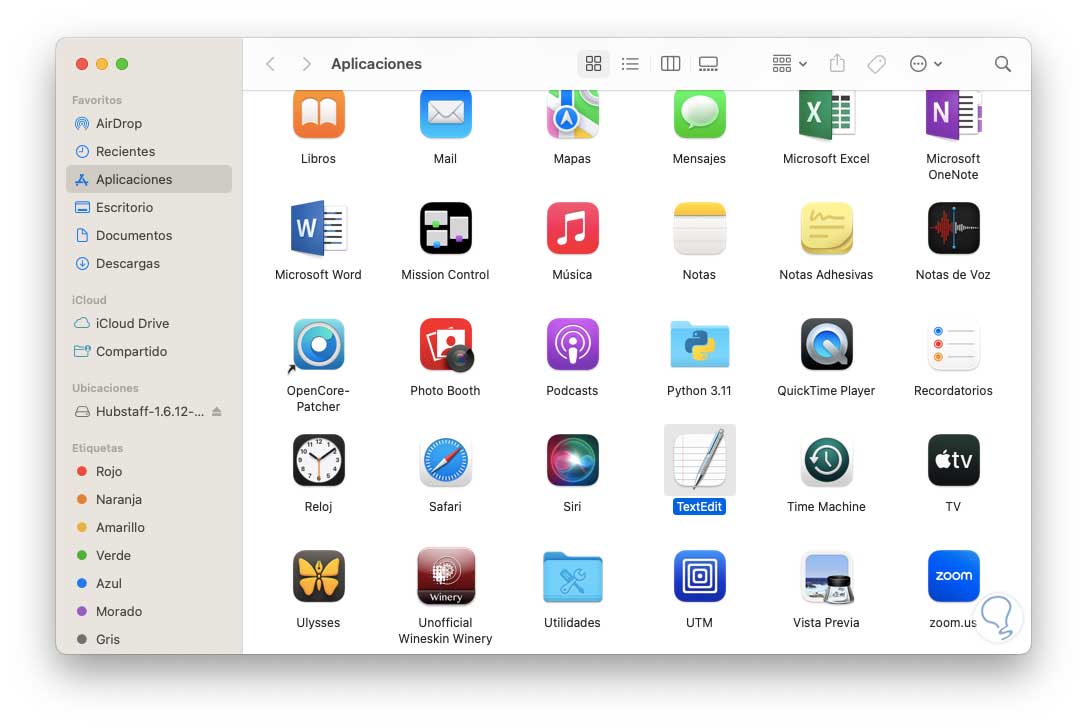Filter by the Naranja tag
Screen dimensions: 1087x728
point(149,499)
